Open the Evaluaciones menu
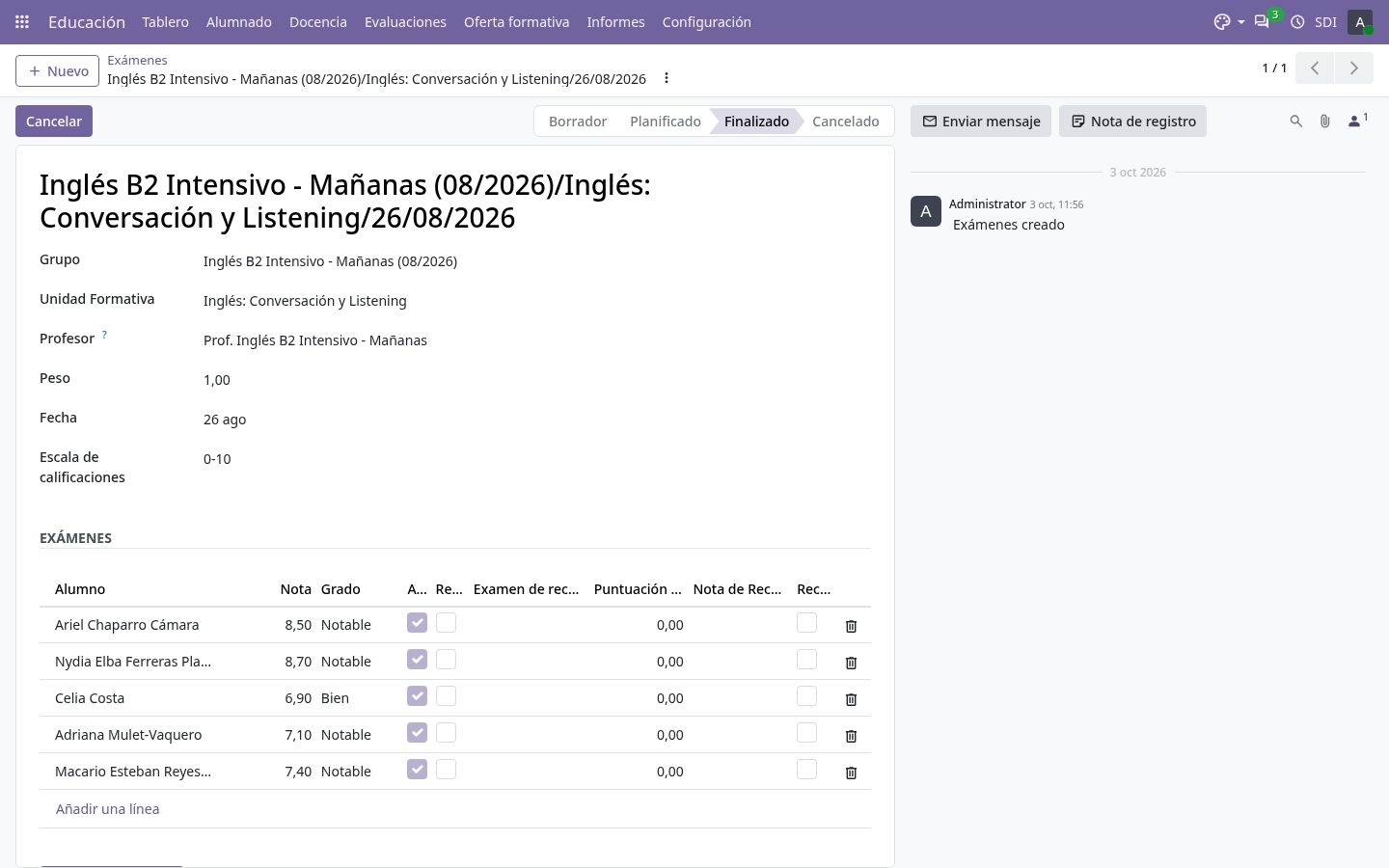Image resolution: width=1389 pixels, height=868 pixels. [x=405, y=21]
